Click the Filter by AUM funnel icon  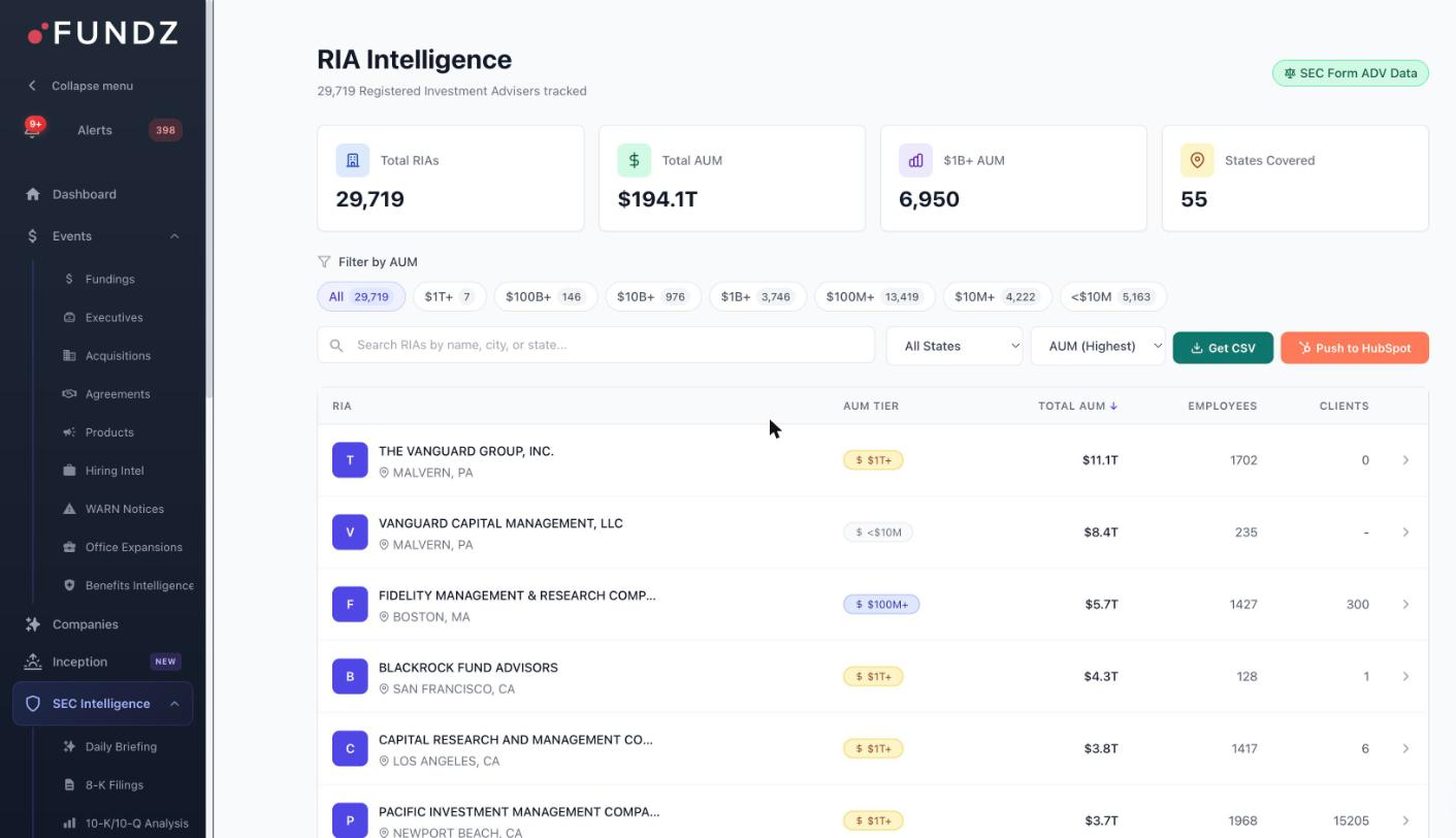(324, 262)
